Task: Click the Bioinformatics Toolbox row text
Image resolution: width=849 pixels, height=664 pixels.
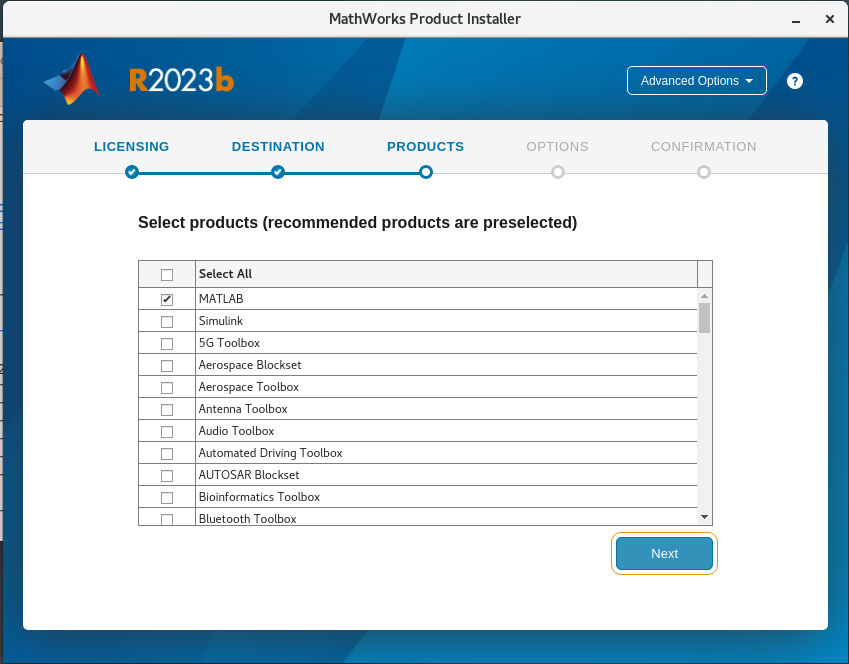Action: click(x=259, y=497)
